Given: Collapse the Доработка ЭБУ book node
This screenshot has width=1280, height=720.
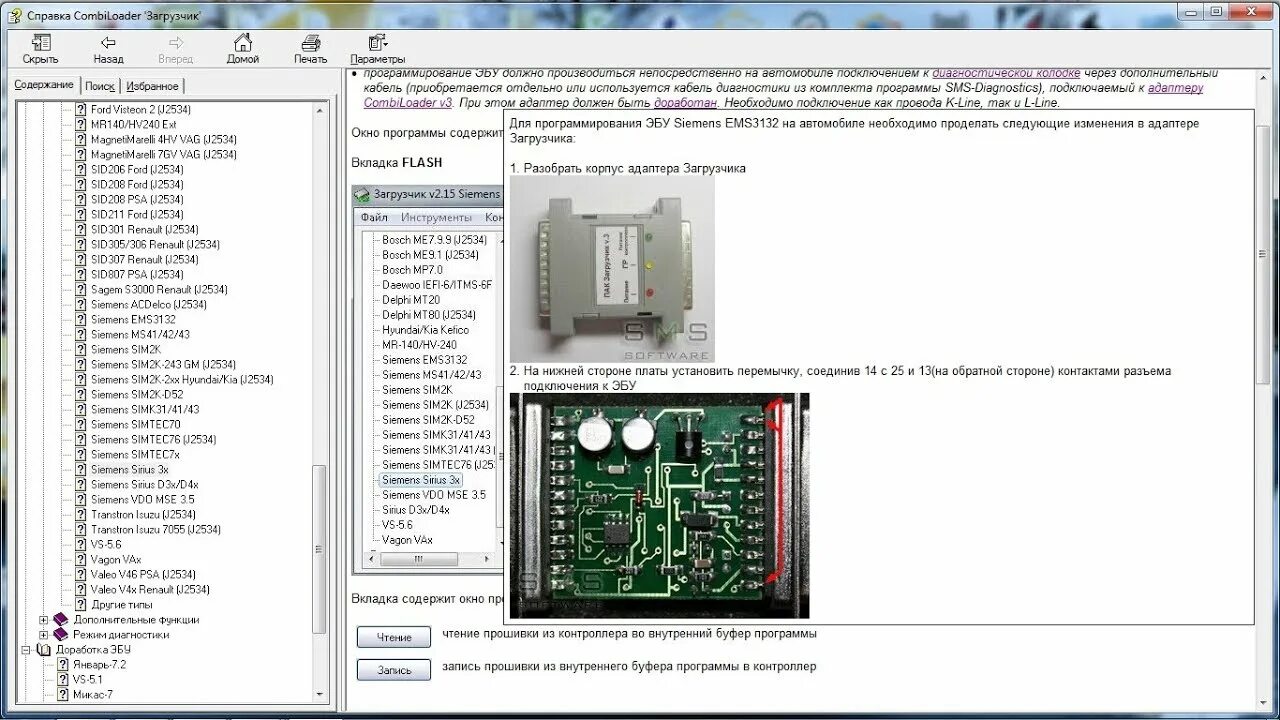Looking at the screenshot, I should pyautogui.click(x=26, y=649).
